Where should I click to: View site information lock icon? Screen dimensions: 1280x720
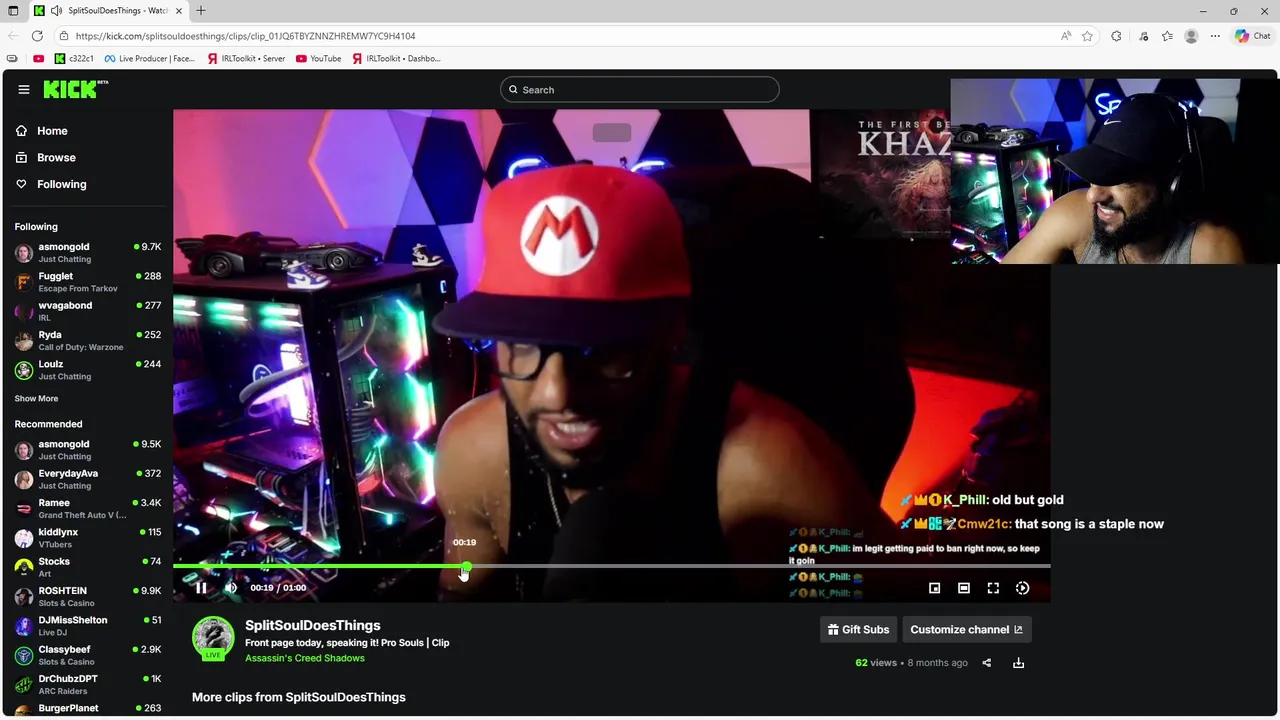pos(64,36)
